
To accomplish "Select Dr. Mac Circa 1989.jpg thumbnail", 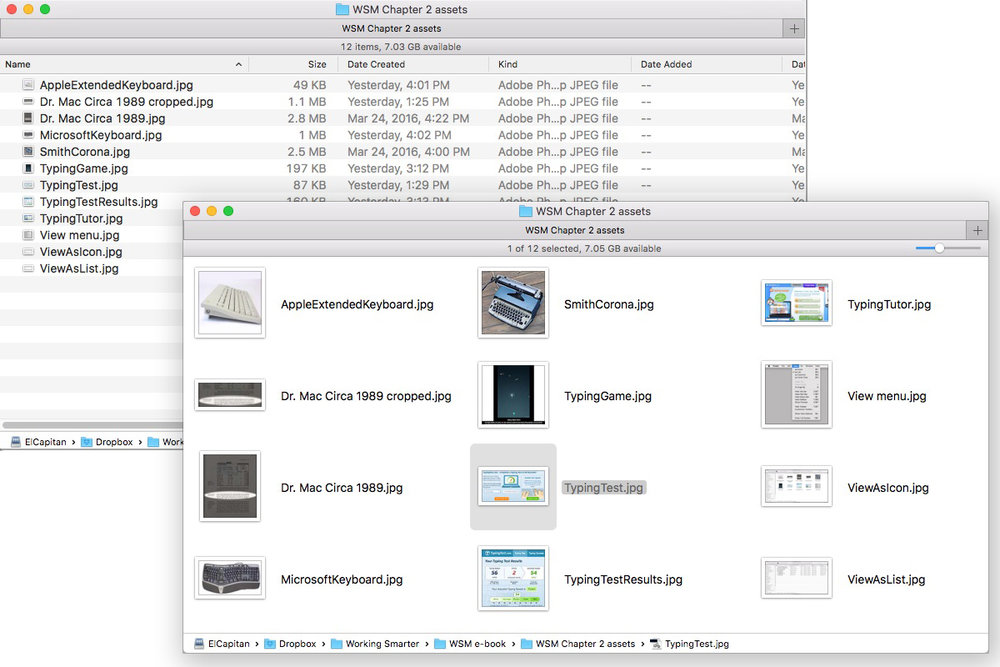I will pos(230,487).
